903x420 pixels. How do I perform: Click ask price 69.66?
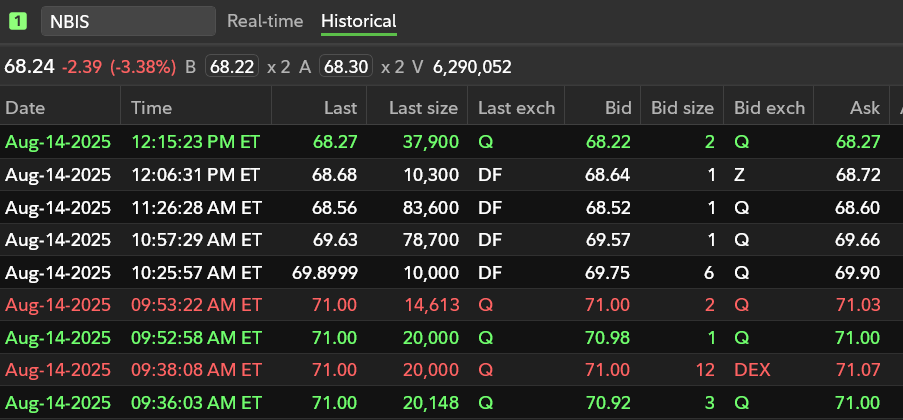pos(858,239)
